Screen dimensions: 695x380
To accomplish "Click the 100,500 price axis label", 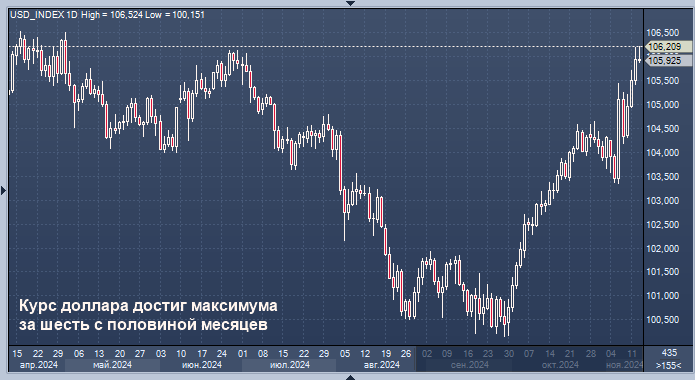I will (x=663, y=320).
